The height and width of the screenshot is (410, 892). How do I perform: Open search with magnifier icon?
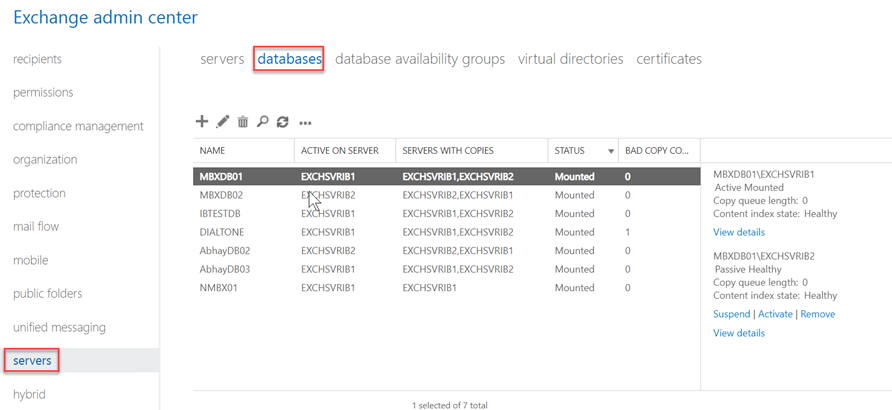coord(262,121)
